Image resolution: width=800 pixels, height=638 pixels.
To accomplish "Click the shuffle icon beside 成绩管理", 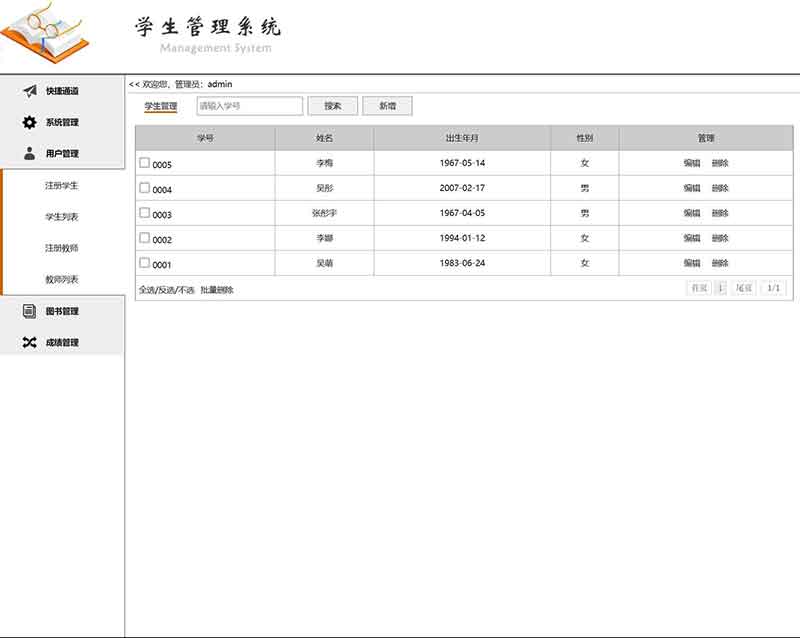I will (30, 342).
